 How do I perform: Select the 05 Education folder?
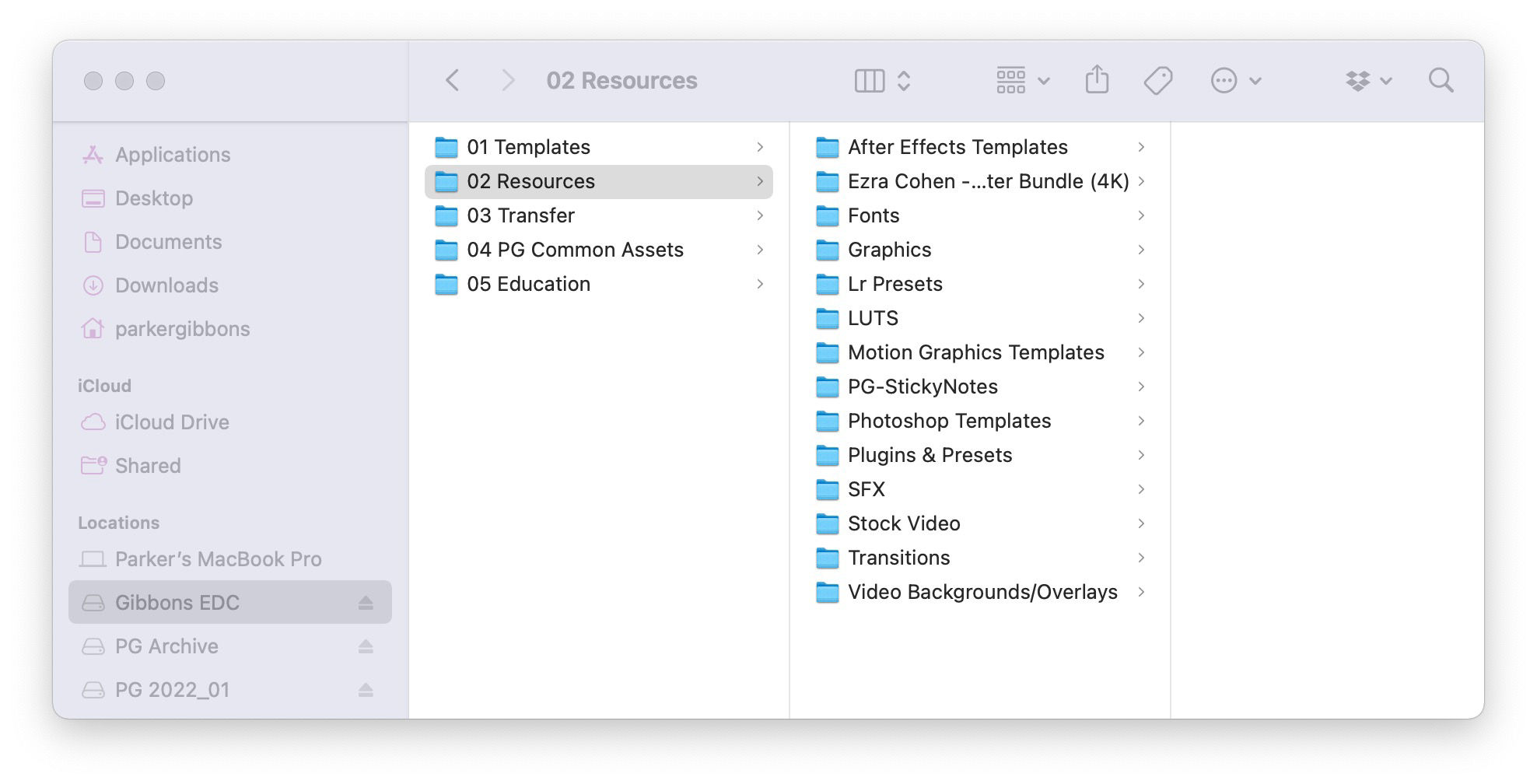tap(599, 284)
